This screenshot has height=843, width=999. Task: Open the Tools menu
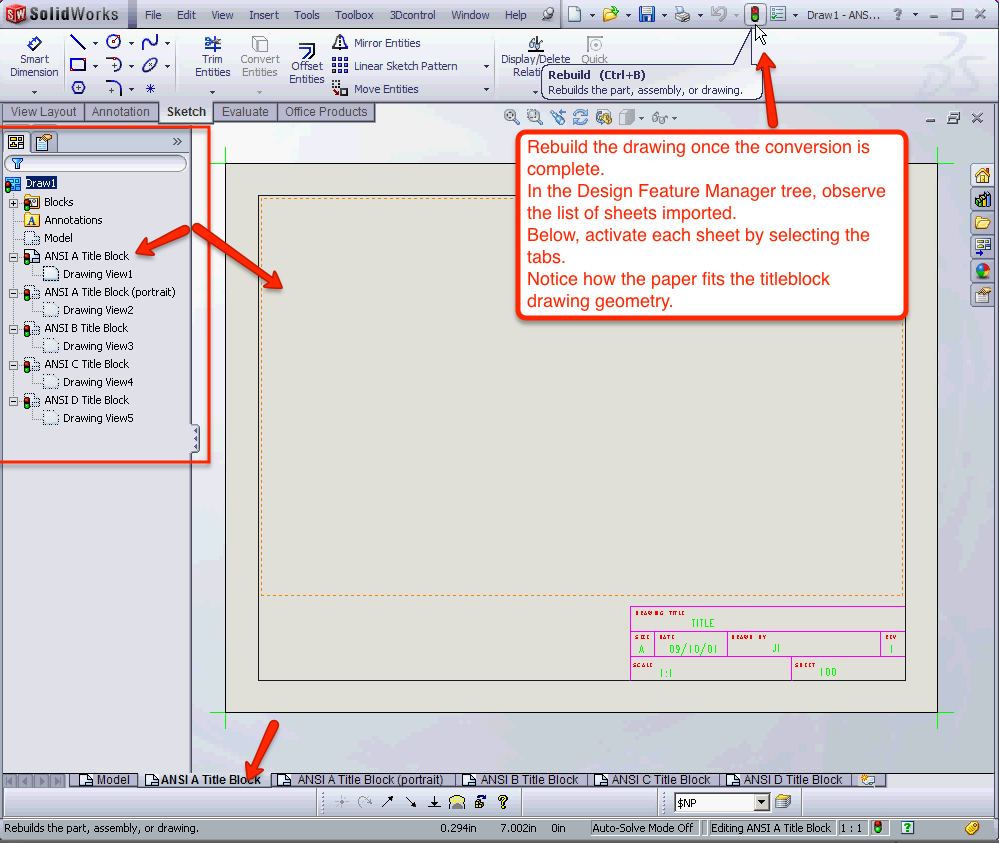pos(306,15)
